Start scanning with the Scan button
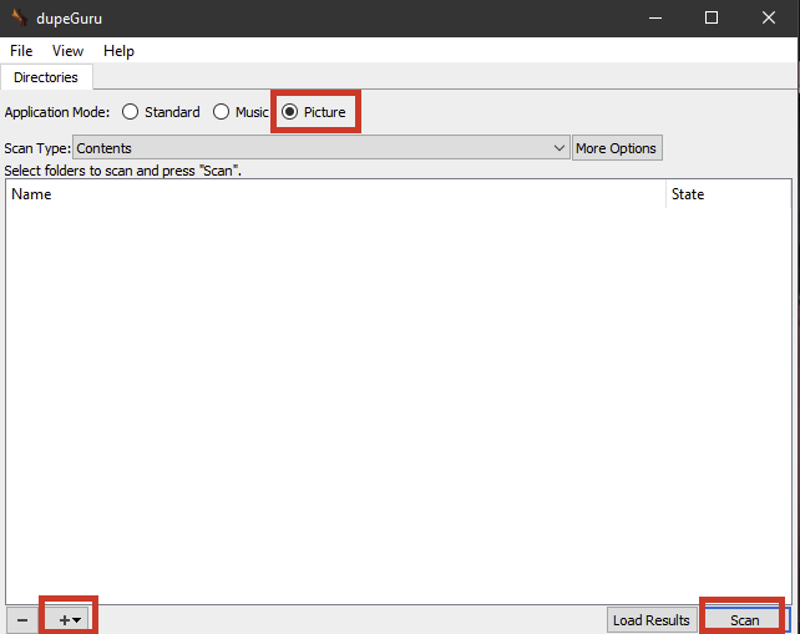 (x=744, y=620)
